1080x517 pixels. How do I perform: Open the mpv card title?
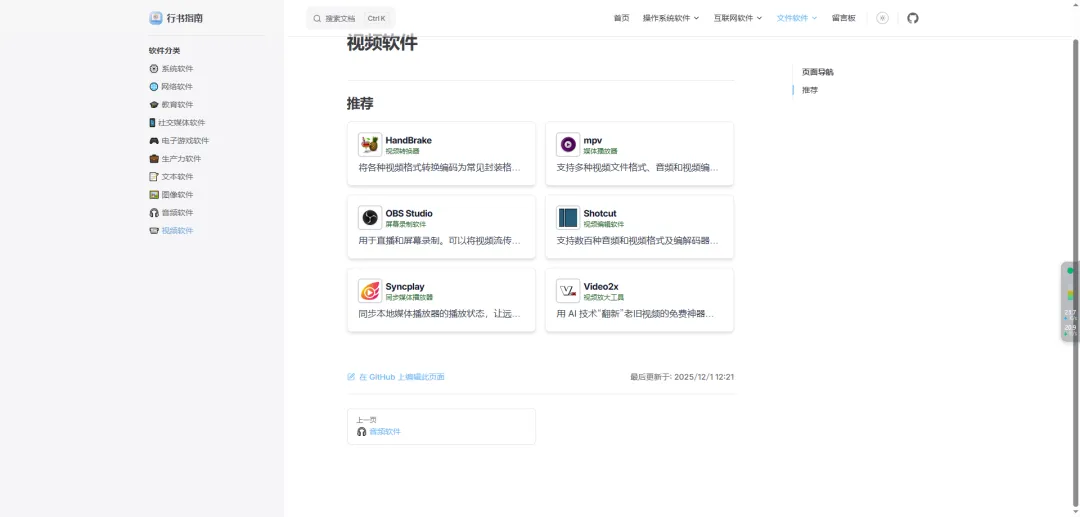(592, 140)
